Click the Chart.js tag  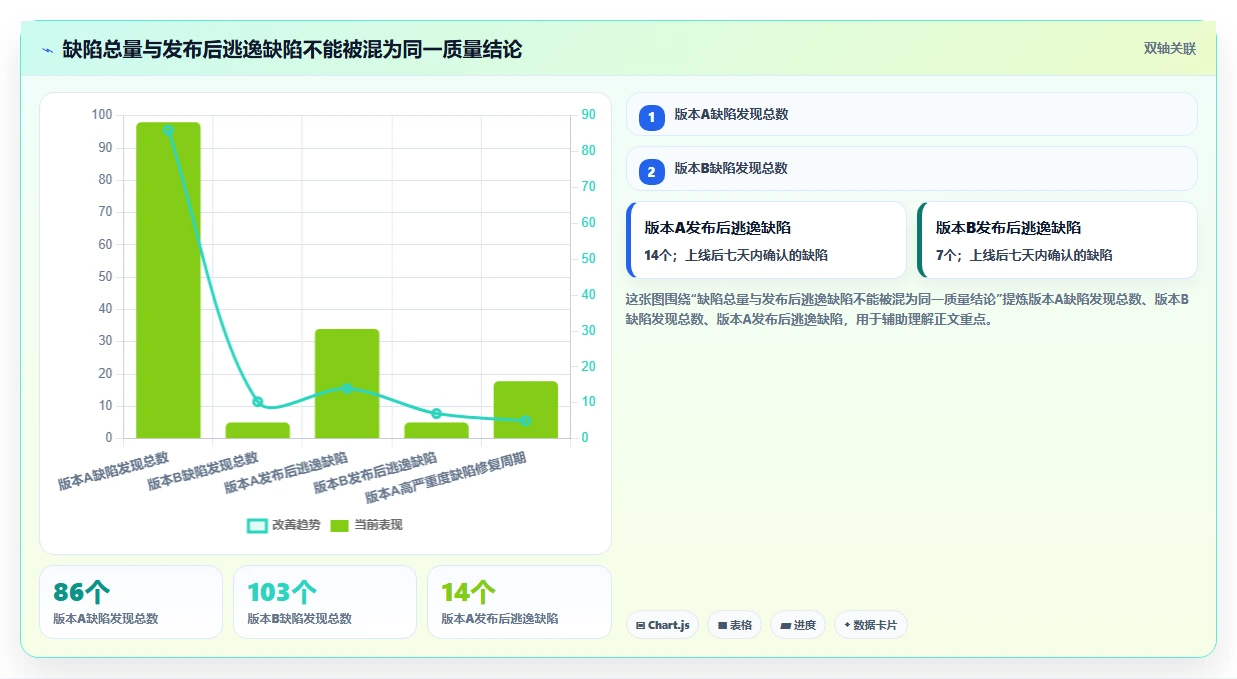[x=662, y=625]
